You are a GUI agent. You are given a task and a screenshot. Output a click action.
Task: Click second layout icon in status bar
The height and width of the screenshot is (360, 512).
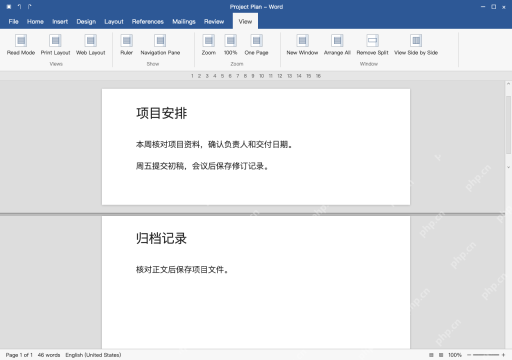coord(441,355)
